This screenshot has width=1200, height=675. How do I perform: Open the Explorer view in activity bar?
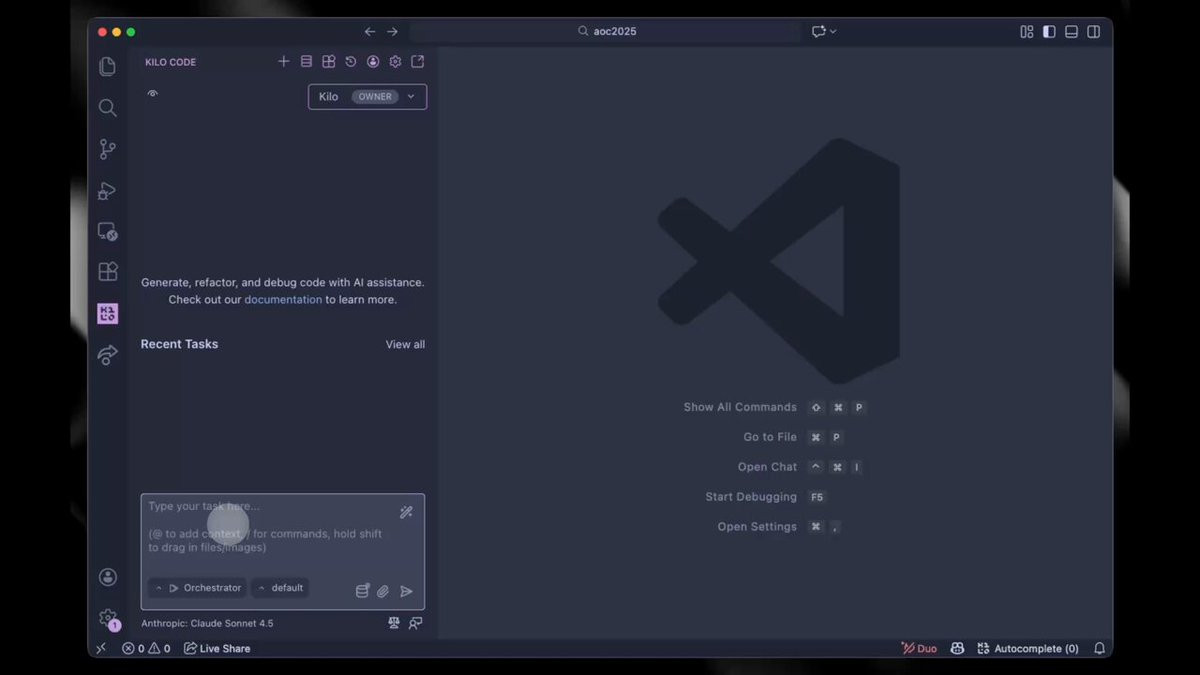107,67
